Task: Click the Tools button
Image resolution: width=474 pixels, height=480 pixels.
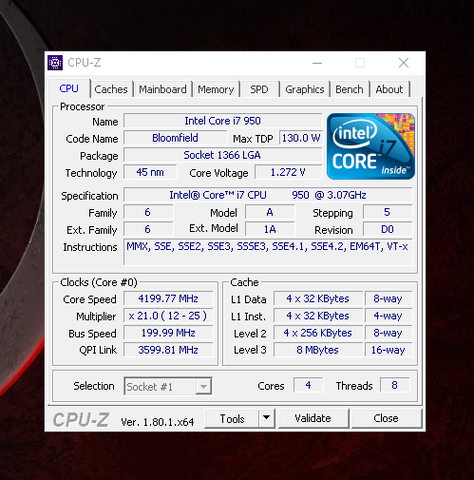Action: tap(232, 419)
